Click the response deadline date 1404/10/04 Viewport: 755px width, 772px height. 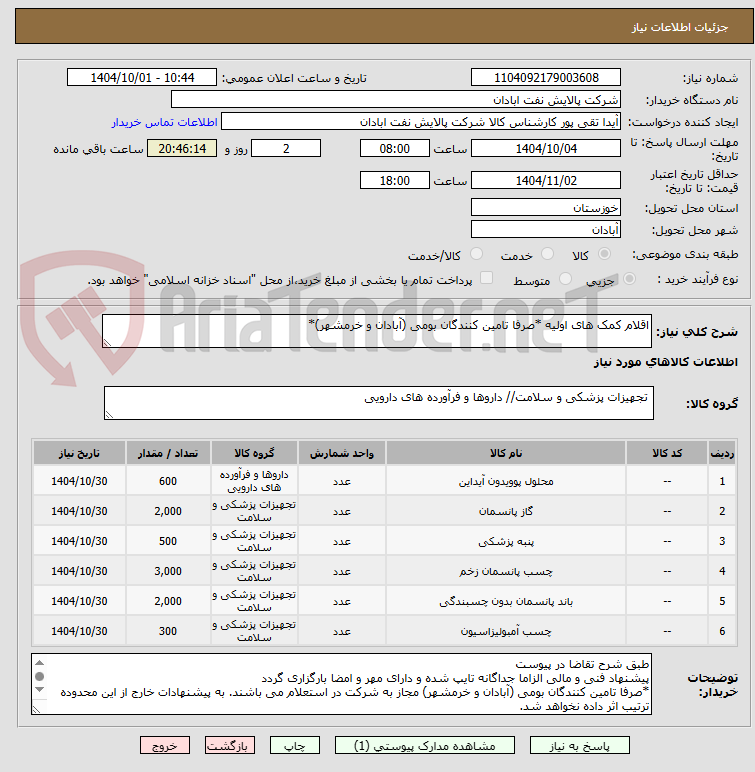click(x=546, y=148)
